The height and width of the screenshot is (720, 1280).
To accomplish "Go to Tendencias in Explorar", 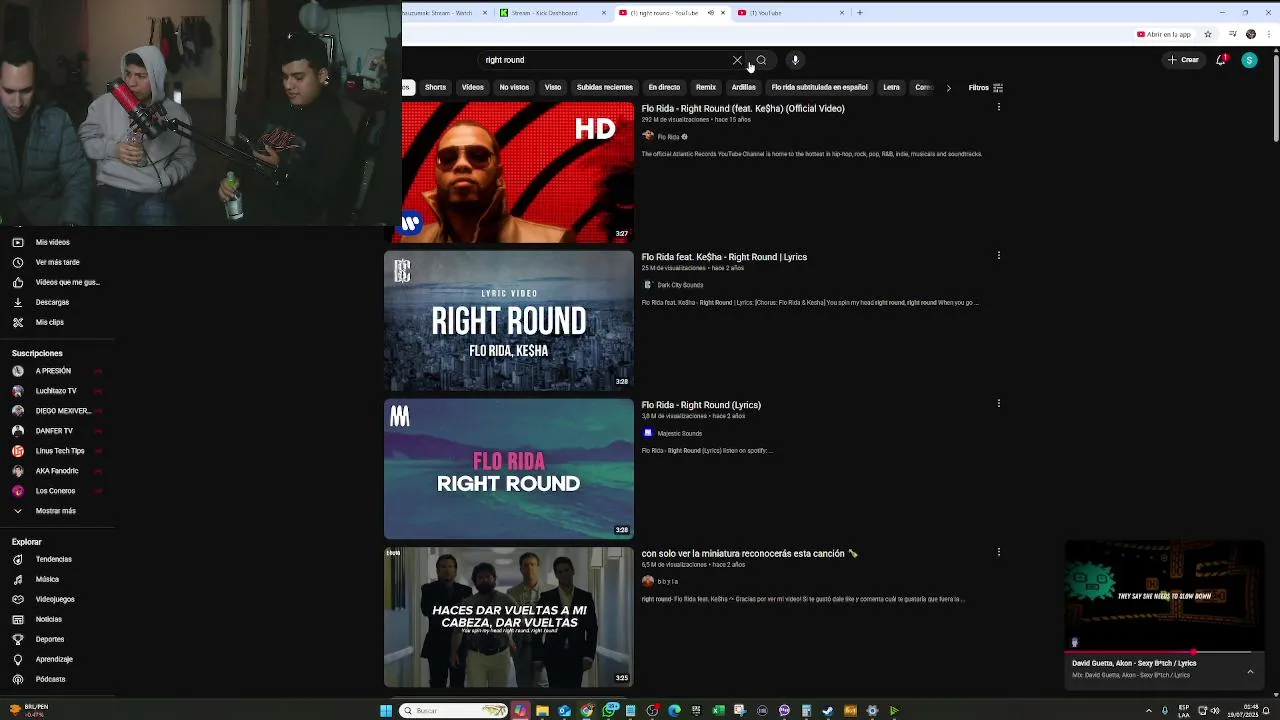I will (56, 559).
